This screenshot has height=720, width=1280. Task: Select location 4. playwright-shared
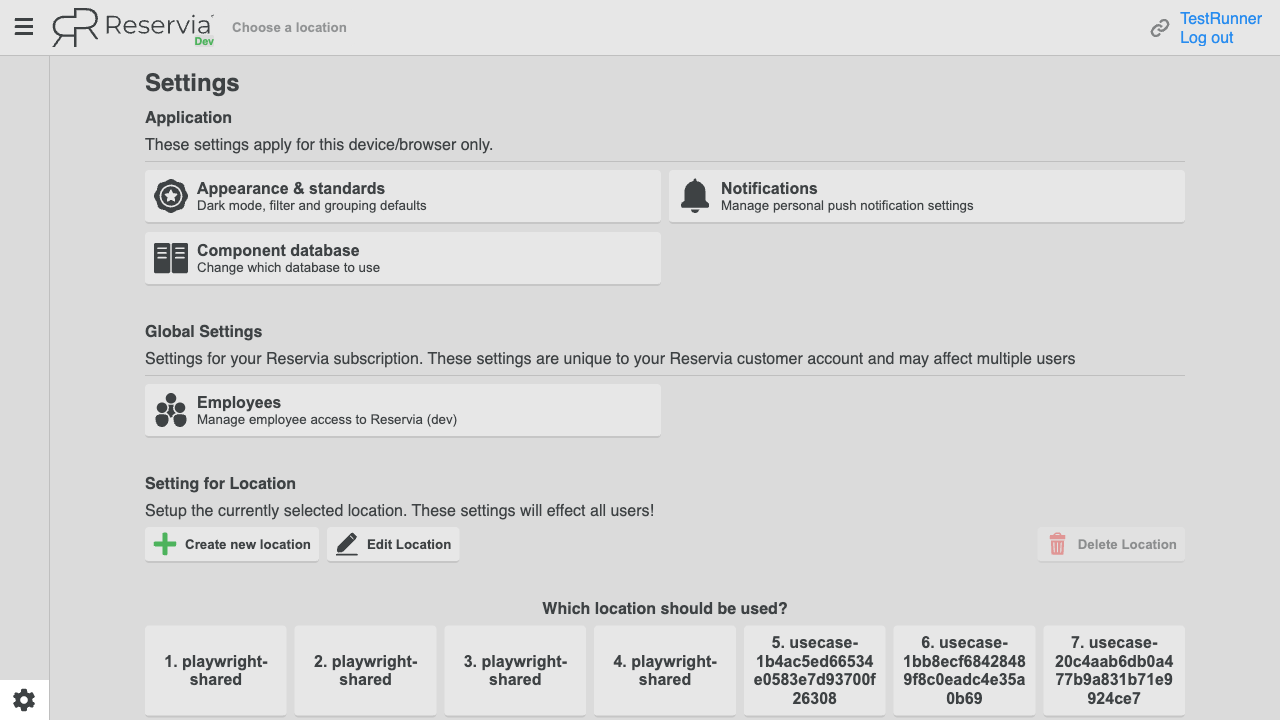(x=665, y=670)
